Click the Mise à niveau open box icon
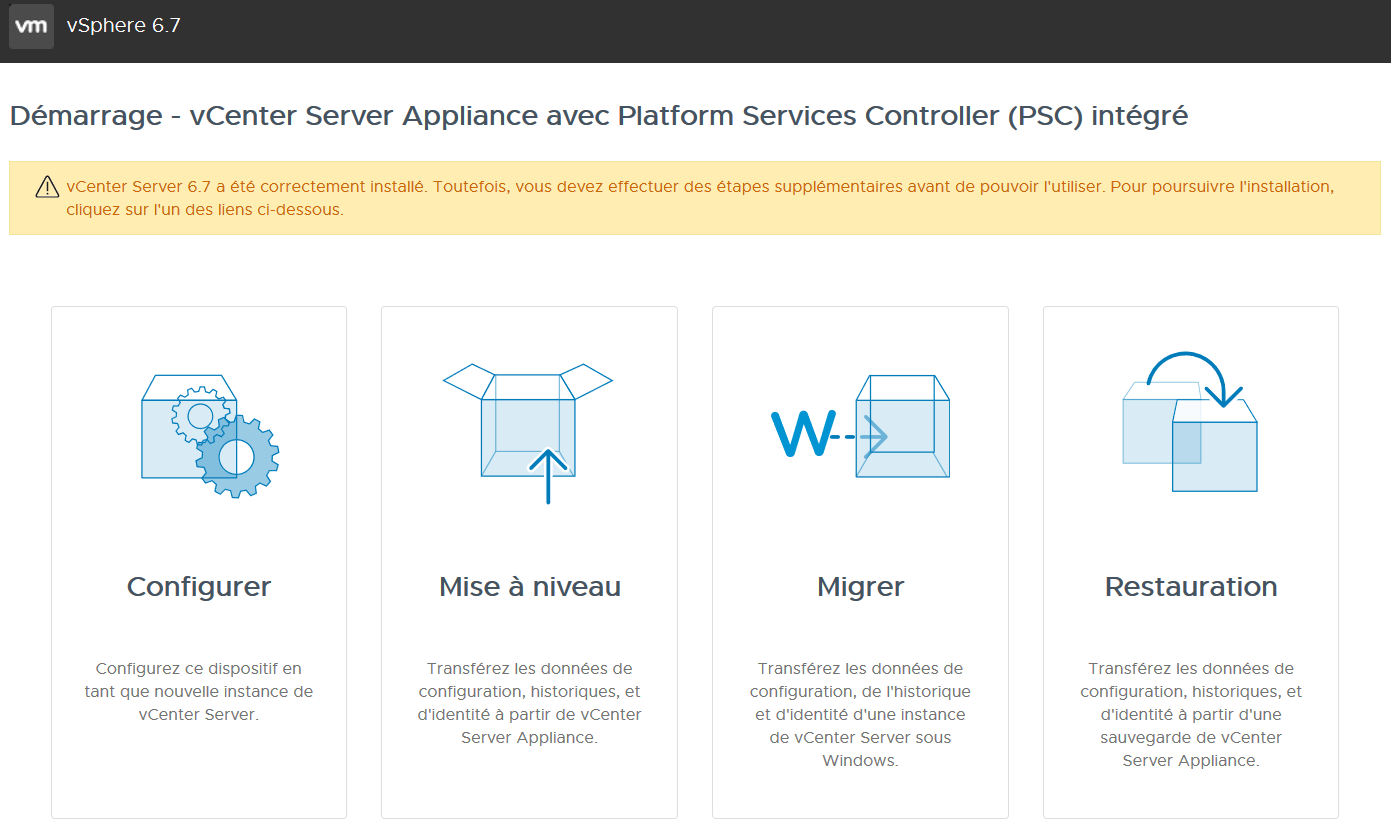The image size is (1391, 834). point(528,433)
